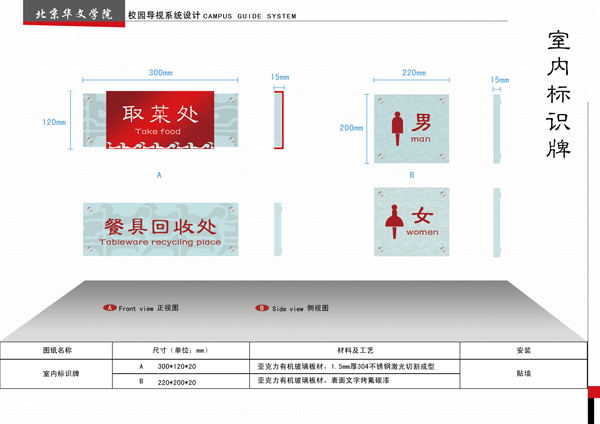Click the Front view 正视图 legend text
The image size is (600, 424).
click(x=148, y=308)
